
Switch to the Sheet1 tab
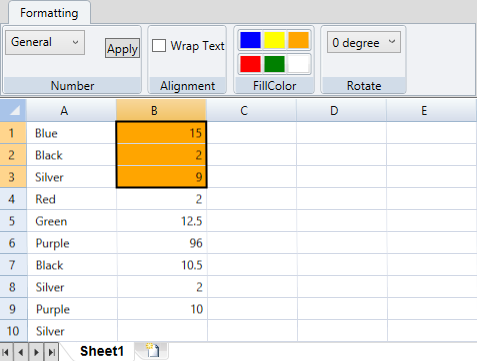(x=102, y=351)
